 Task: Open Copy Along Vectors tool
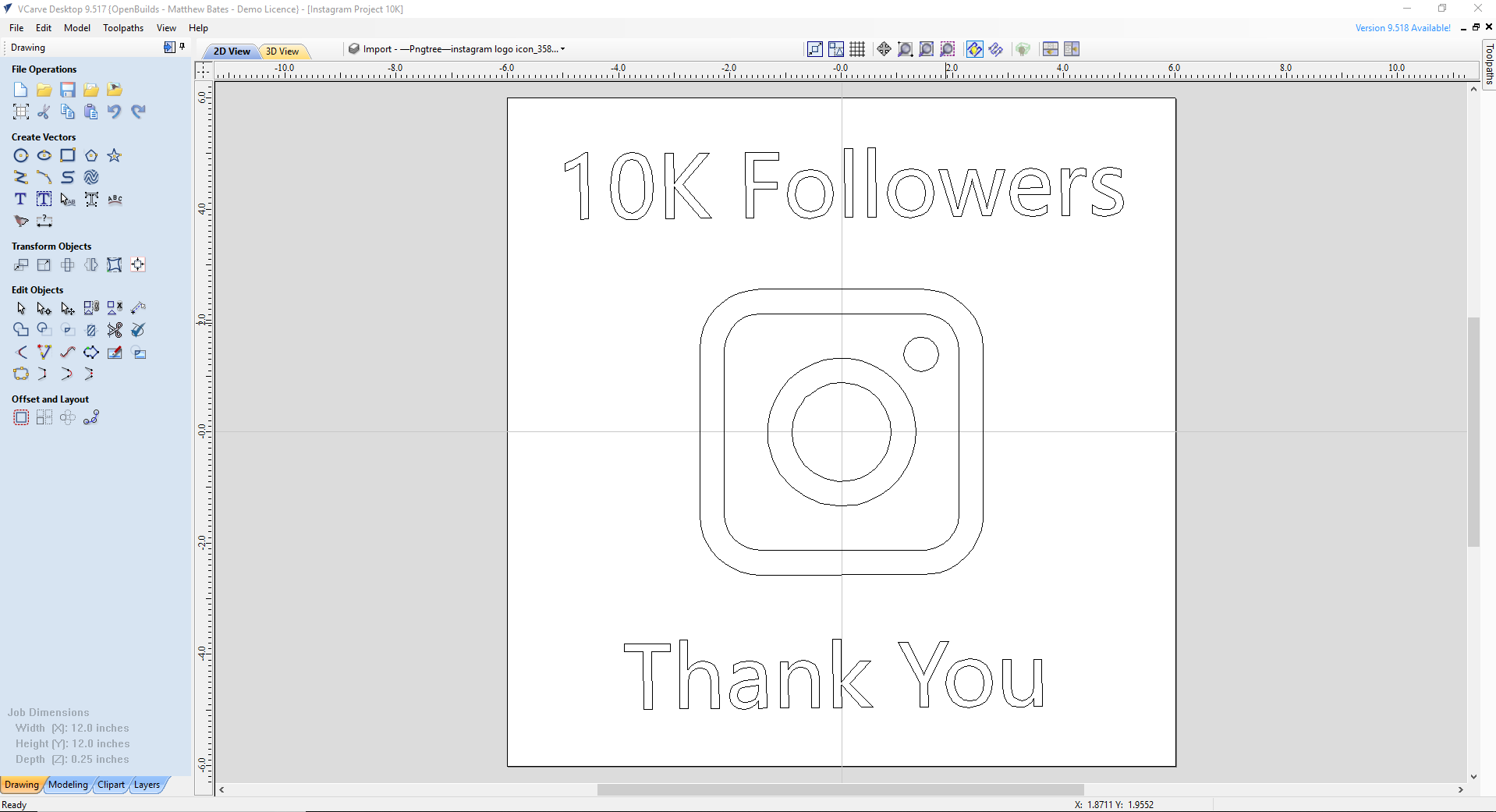(x=91, y=417)
